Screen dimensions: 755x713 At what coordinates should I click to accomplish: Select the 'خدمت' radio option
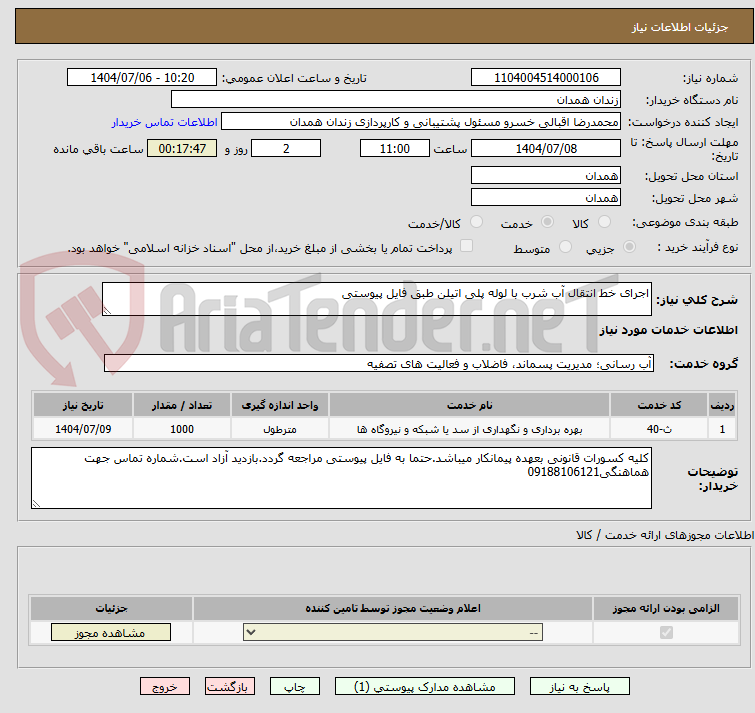[547, 222]
